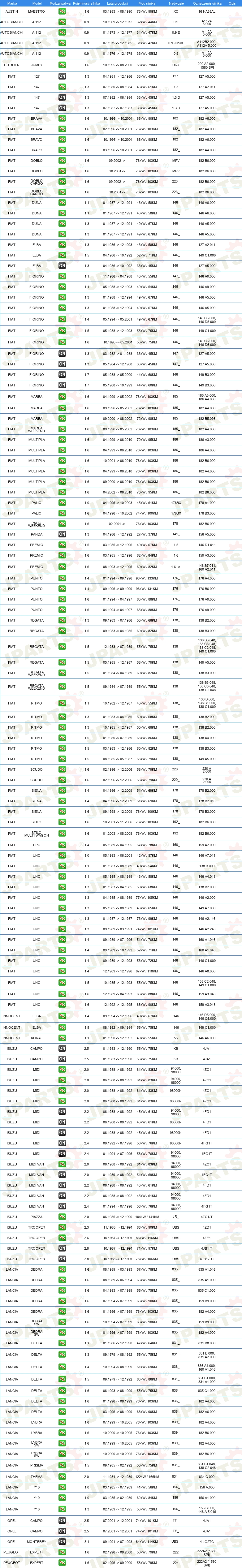Click the PIAZZA model cell
This screenshot has height=1568, width=242.
[37, 1217]
